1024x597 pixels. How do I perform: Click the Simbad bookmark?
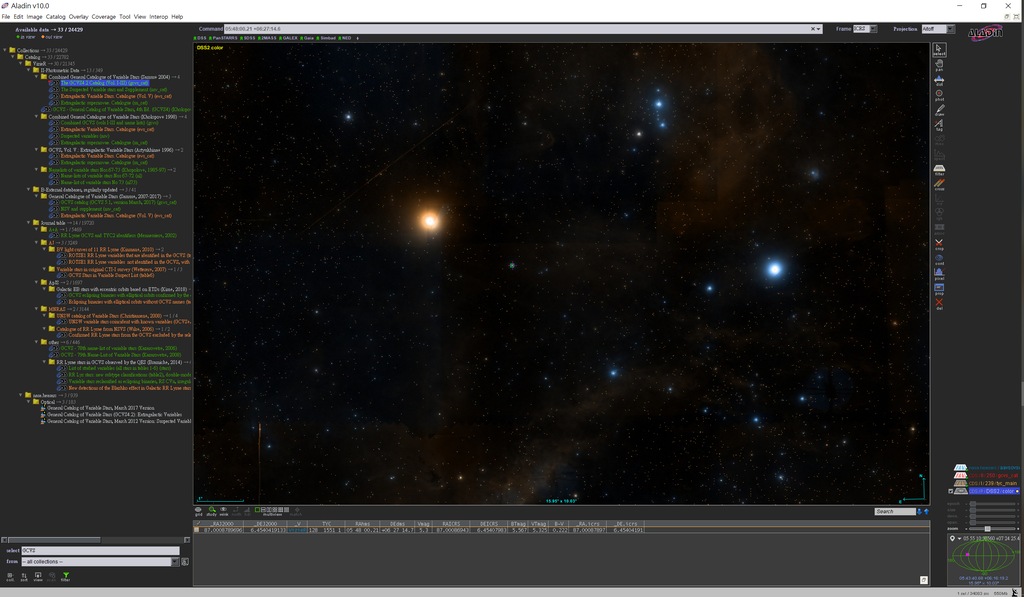(328, 38)
